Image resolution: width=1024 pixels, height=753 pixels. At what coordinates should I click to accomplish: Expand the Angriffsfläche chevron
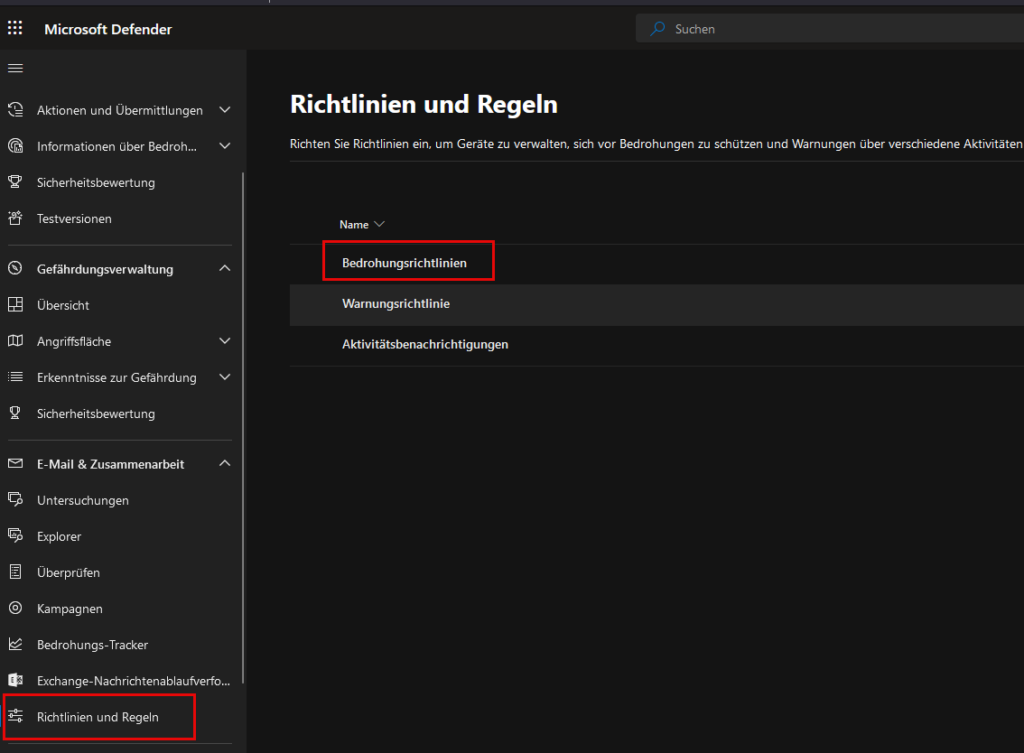(225, 340)
